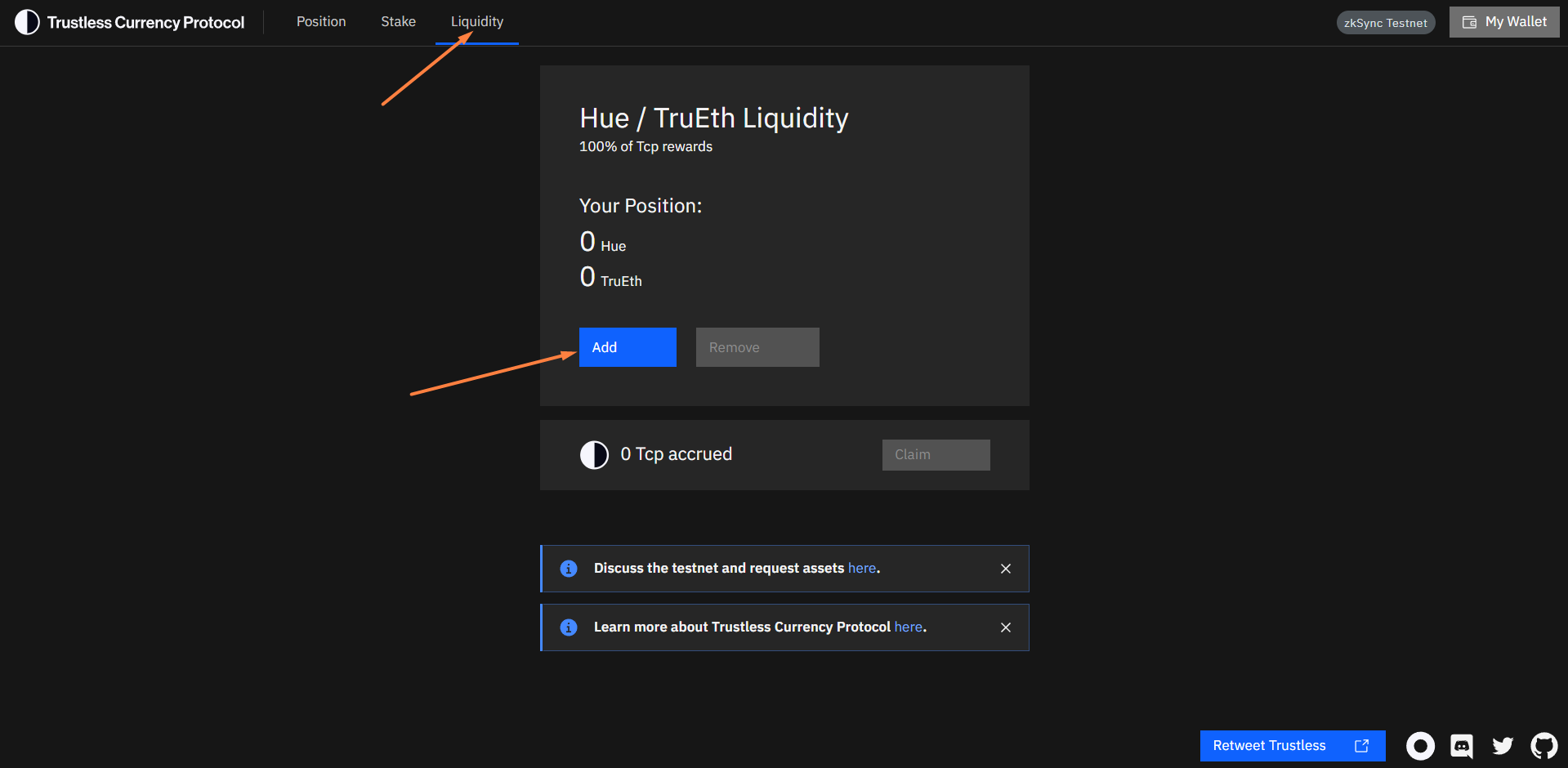
Task: Select the Liquidity tab
Action: (x=477, y=22)
